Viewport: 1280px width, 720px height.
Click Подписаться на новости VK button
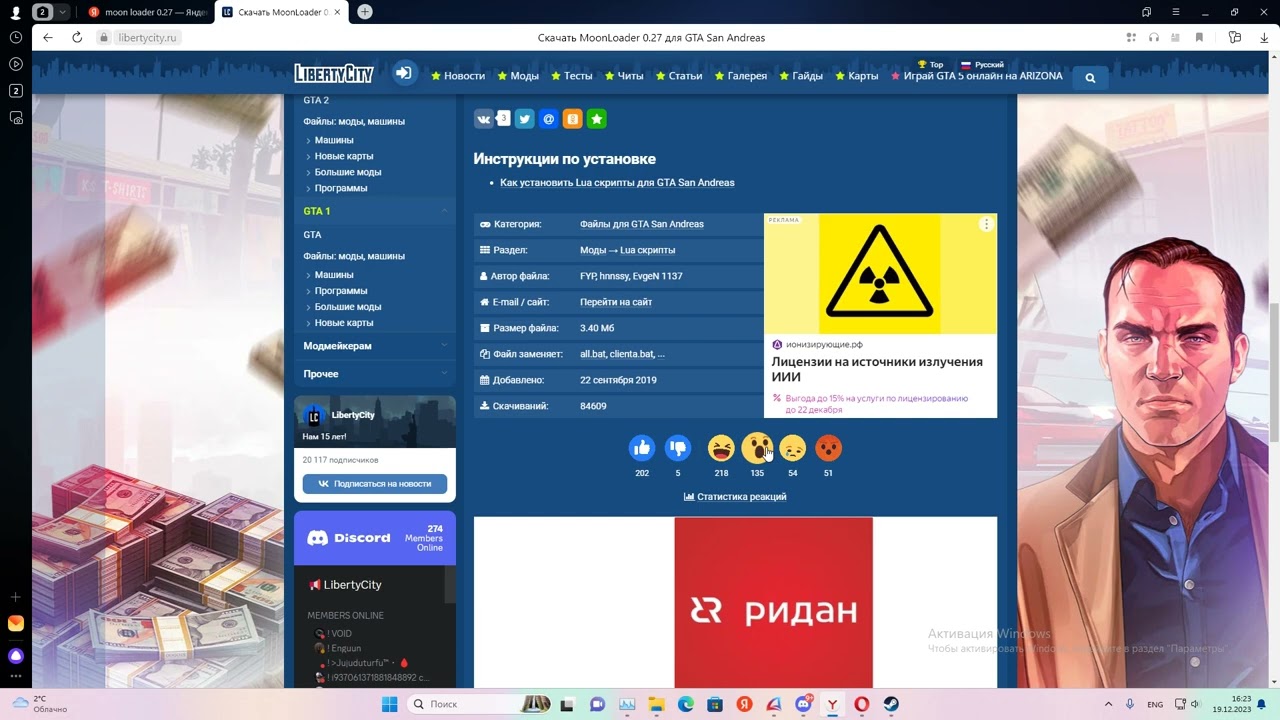[375, 483]
